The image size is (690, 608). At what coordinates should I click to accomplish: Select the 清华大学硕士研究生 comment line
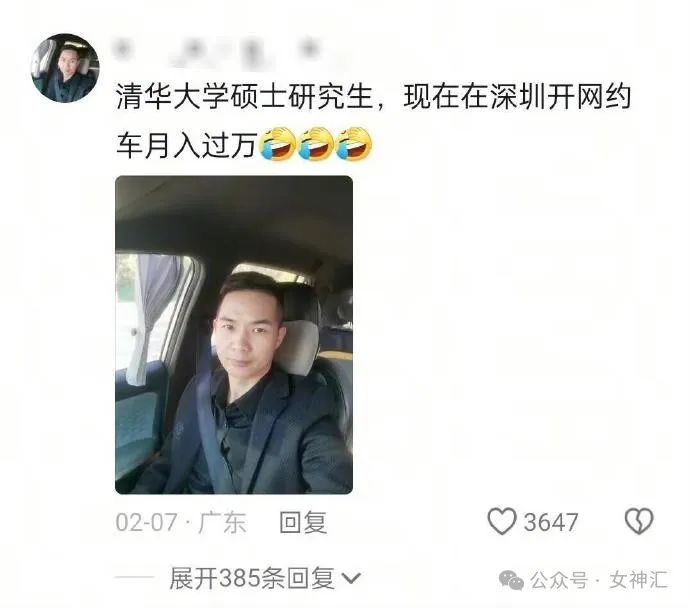click(374, 96)
